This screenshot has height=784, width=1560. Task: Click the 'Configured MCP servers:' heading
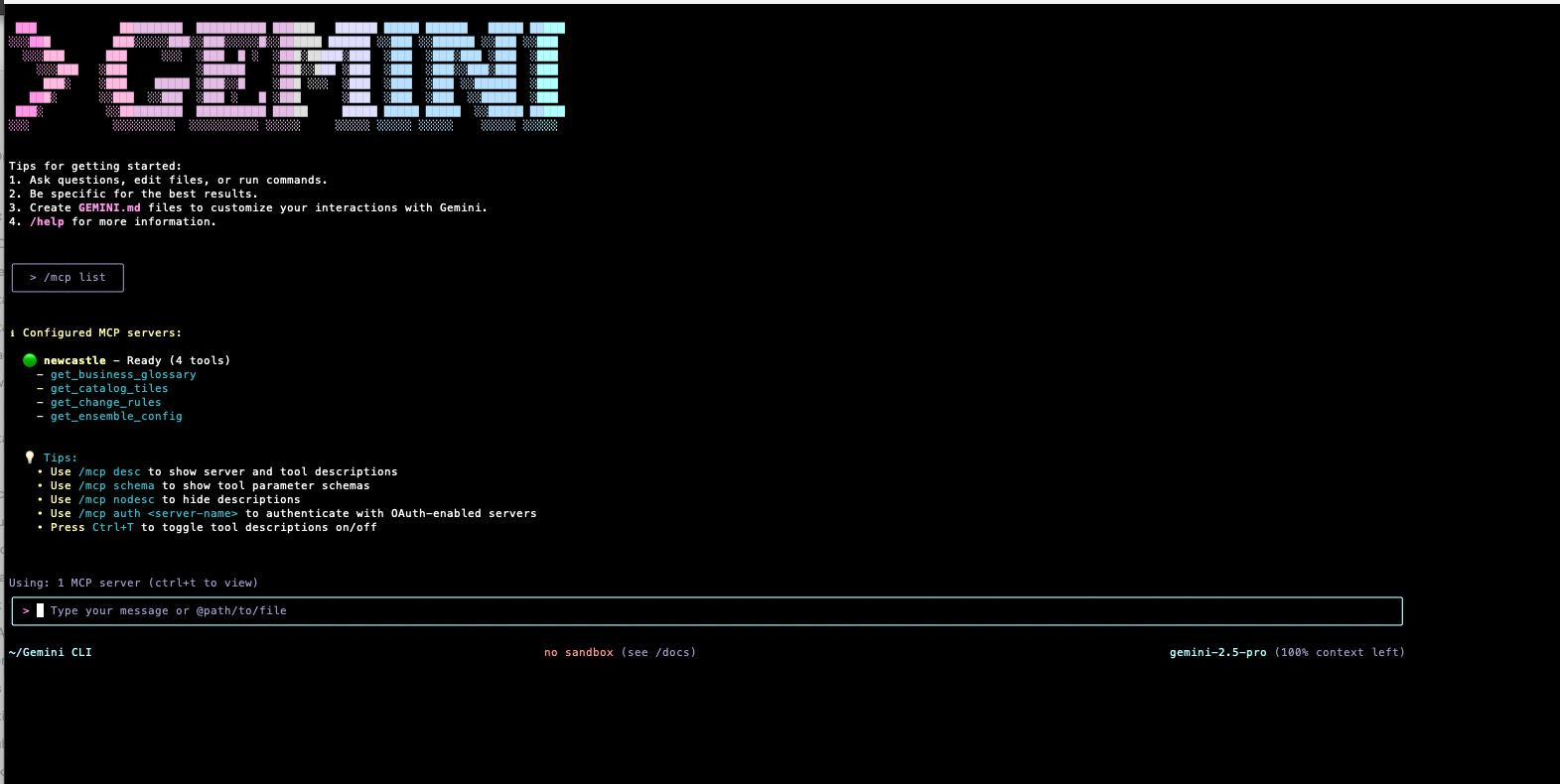pyautogui.click(x=102, y=333)
